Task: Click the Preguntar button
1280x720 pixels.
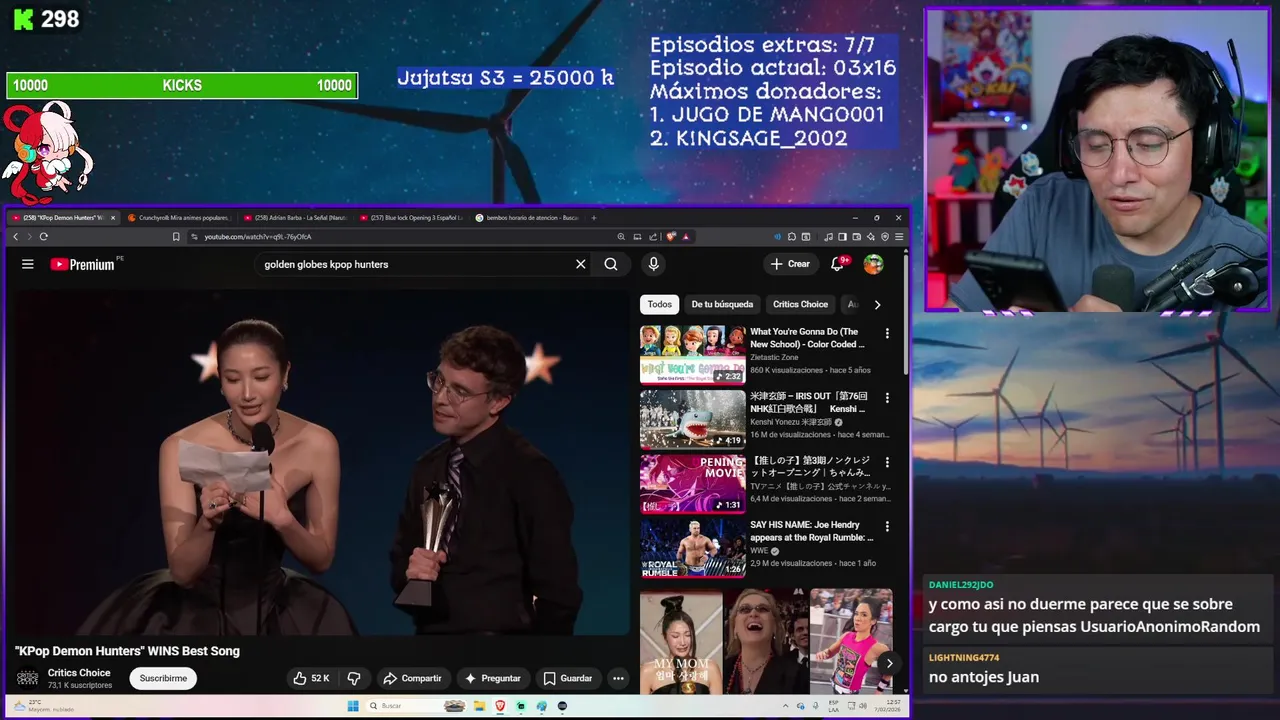Action: click(492, 678)
